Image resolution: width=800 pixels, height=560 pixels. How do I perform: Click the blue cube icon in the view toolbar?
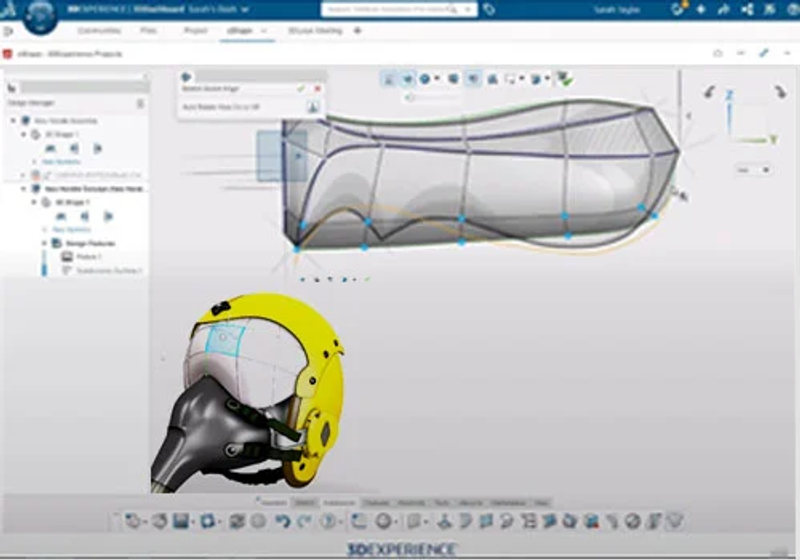pos(453,79)
